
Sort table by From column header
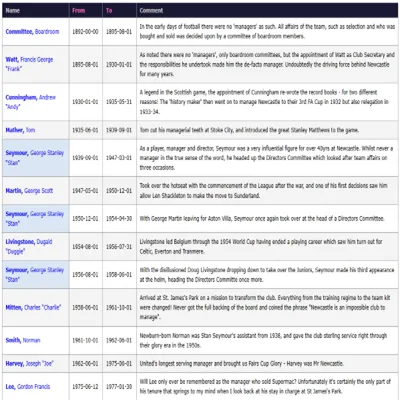[79, 10]
